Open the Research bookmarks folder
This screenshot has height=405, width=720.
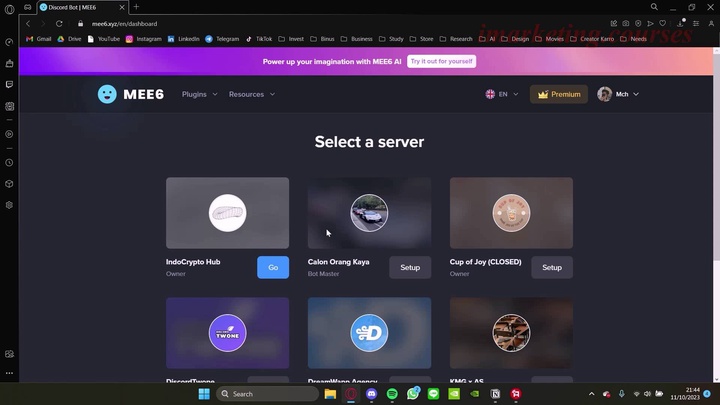pos(455,39)
